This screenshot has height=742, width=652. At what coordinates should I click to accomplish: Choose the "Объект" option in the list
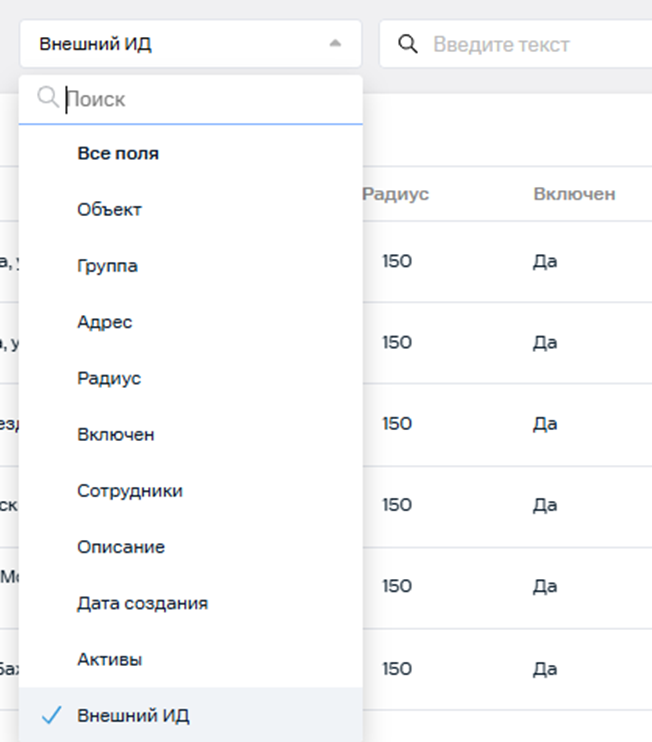pyautogui.click(x=110, y=210)
